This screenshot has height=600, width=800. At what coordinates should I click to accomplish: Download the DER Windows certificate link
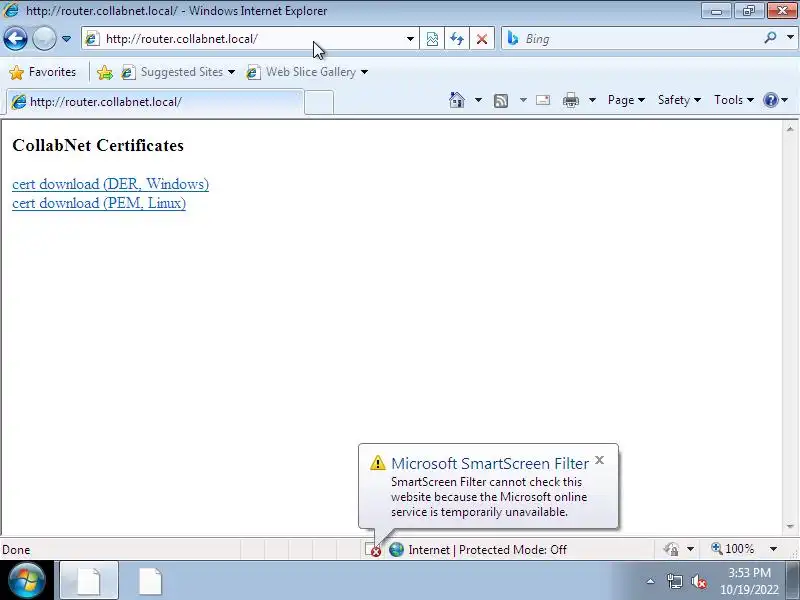(x=110, y=184)
